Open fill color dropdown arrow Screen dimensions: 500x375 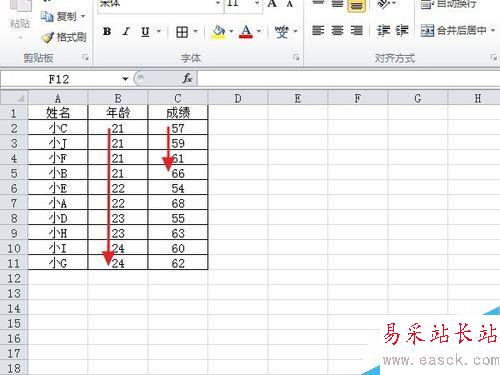pyautogui.click(x=231, y=32)
